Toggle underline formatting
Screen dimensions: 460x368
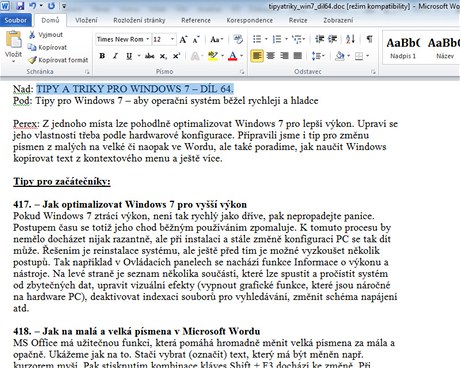pos(129,56)
